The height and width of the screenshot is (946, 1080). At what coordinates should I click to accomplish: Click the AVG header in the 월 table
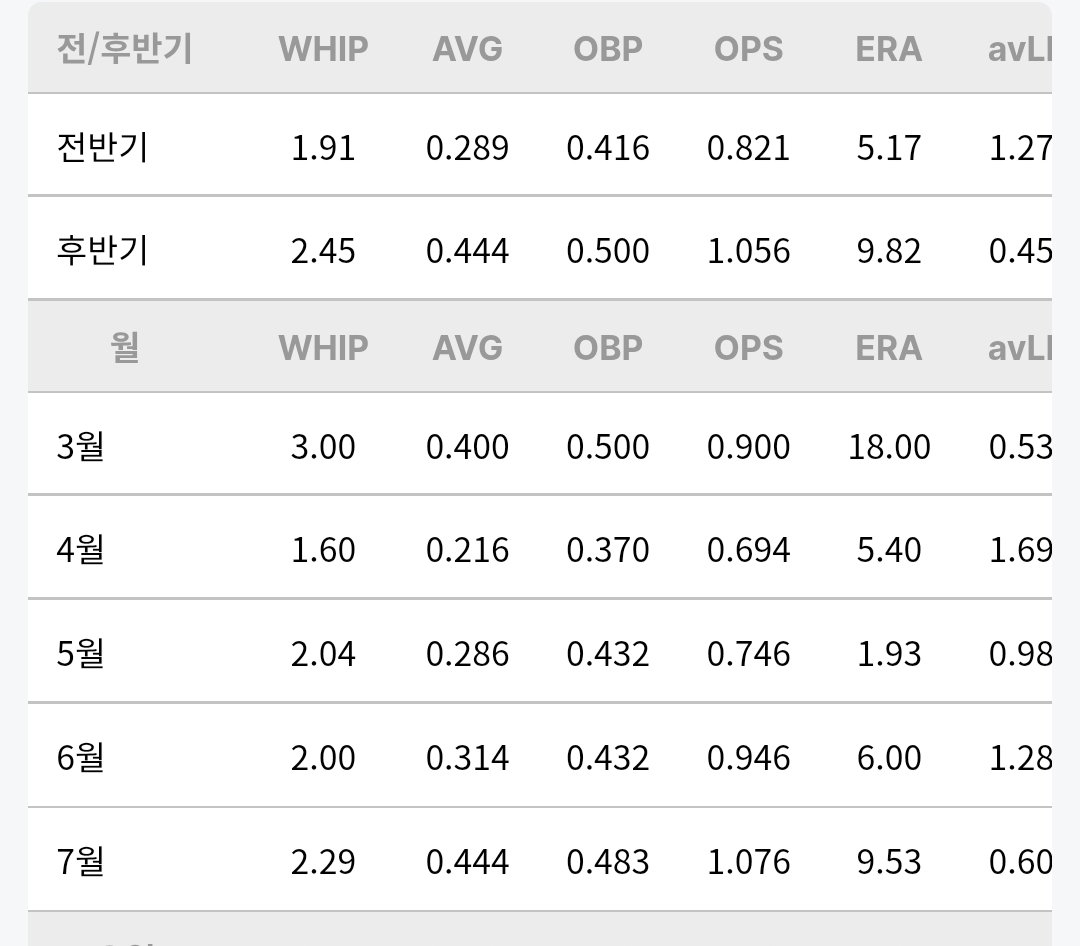[x=468, y=347]
